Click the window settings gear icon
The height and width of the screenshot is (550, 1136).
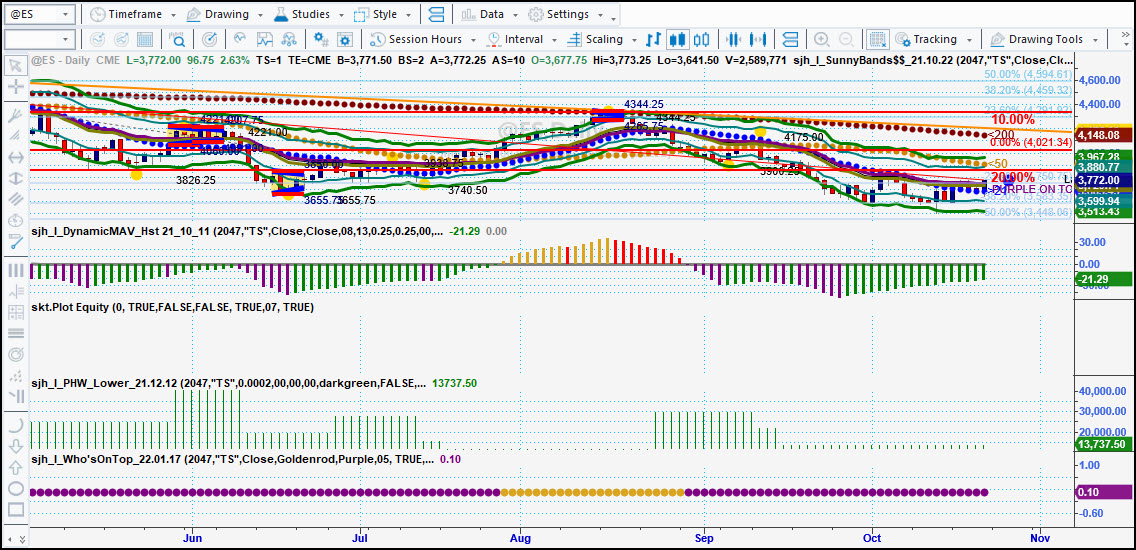(344, 39)
